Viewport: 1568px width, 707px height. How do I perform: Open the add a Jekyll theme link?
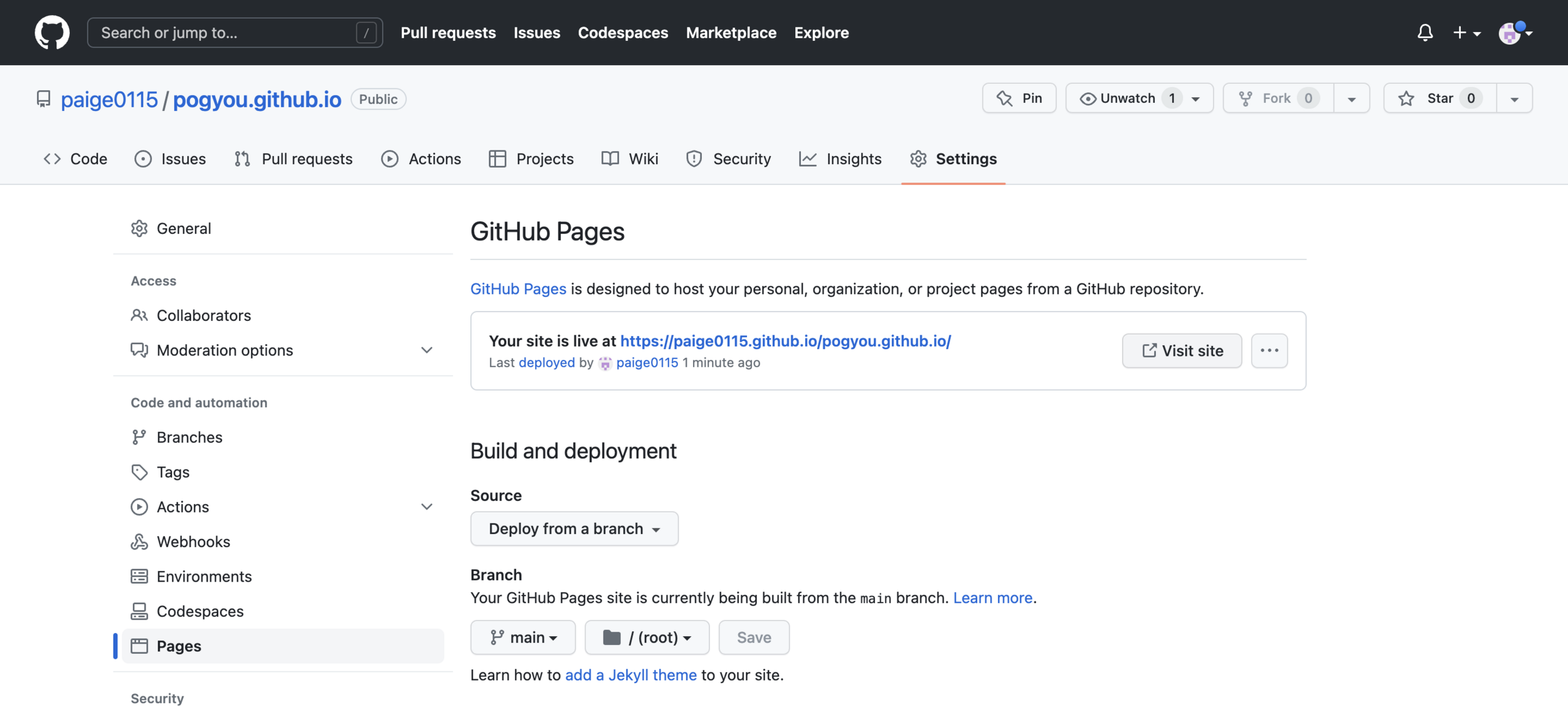[630, 675]
